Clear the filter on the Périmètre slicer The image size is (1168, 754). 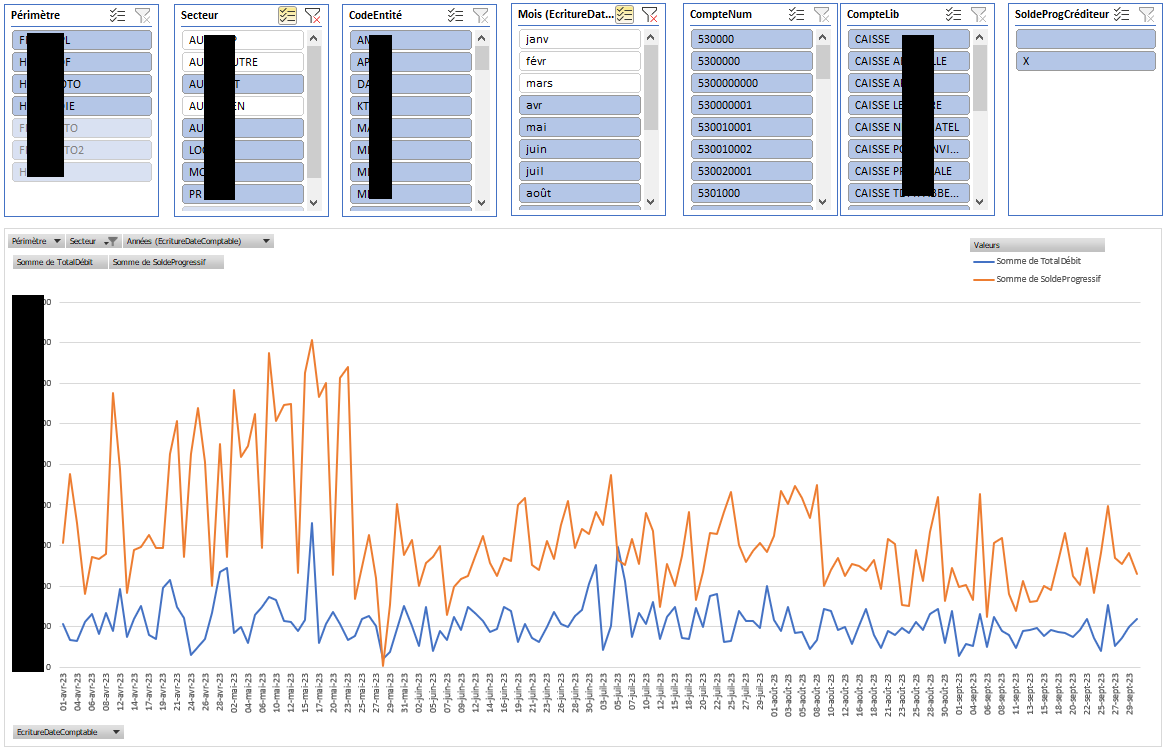point(142,15)
